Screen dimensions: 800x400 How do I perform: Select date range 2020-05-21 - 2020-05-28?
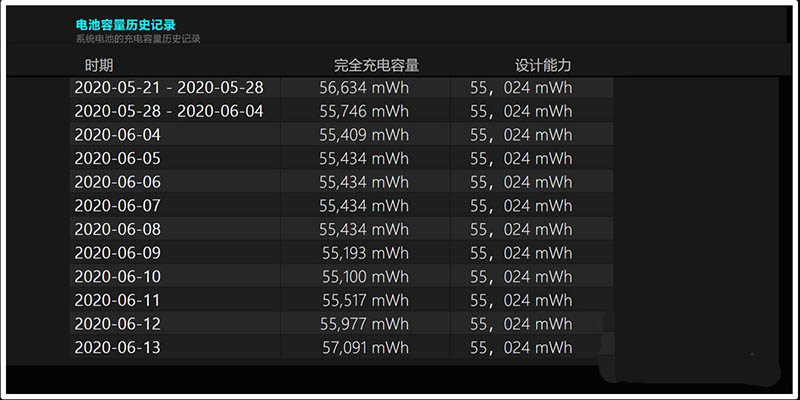169,88
